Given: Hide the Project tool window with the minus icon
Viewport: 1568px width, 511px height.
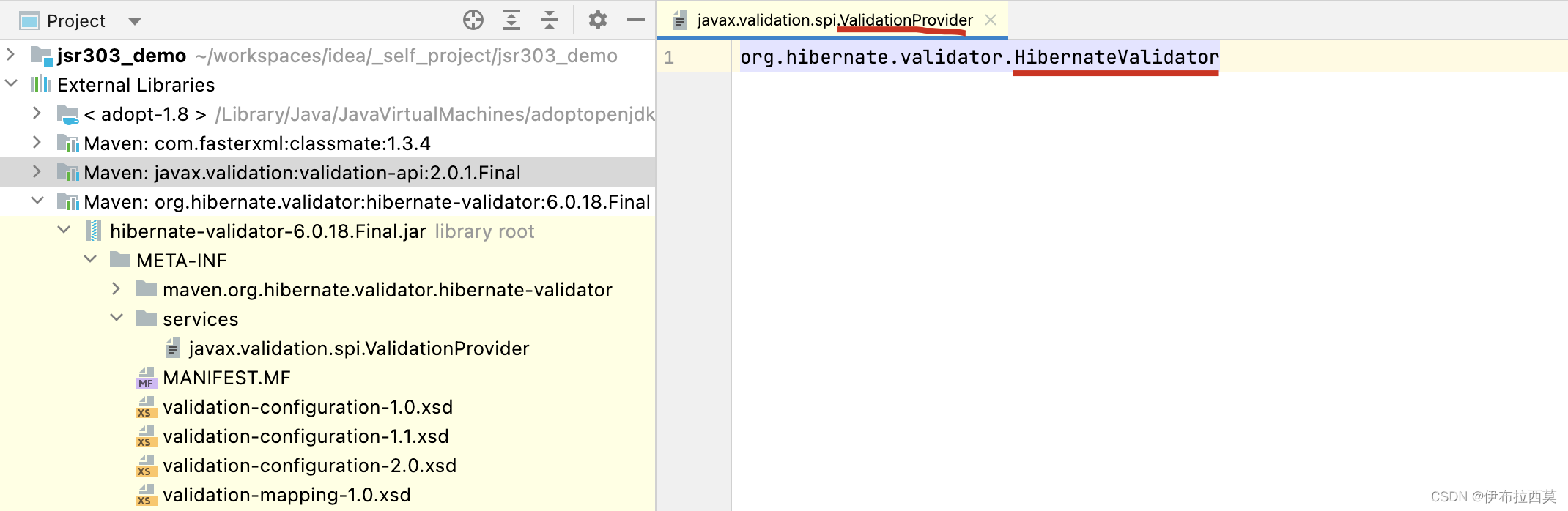Looking at the screenshot, I should 636,20.
